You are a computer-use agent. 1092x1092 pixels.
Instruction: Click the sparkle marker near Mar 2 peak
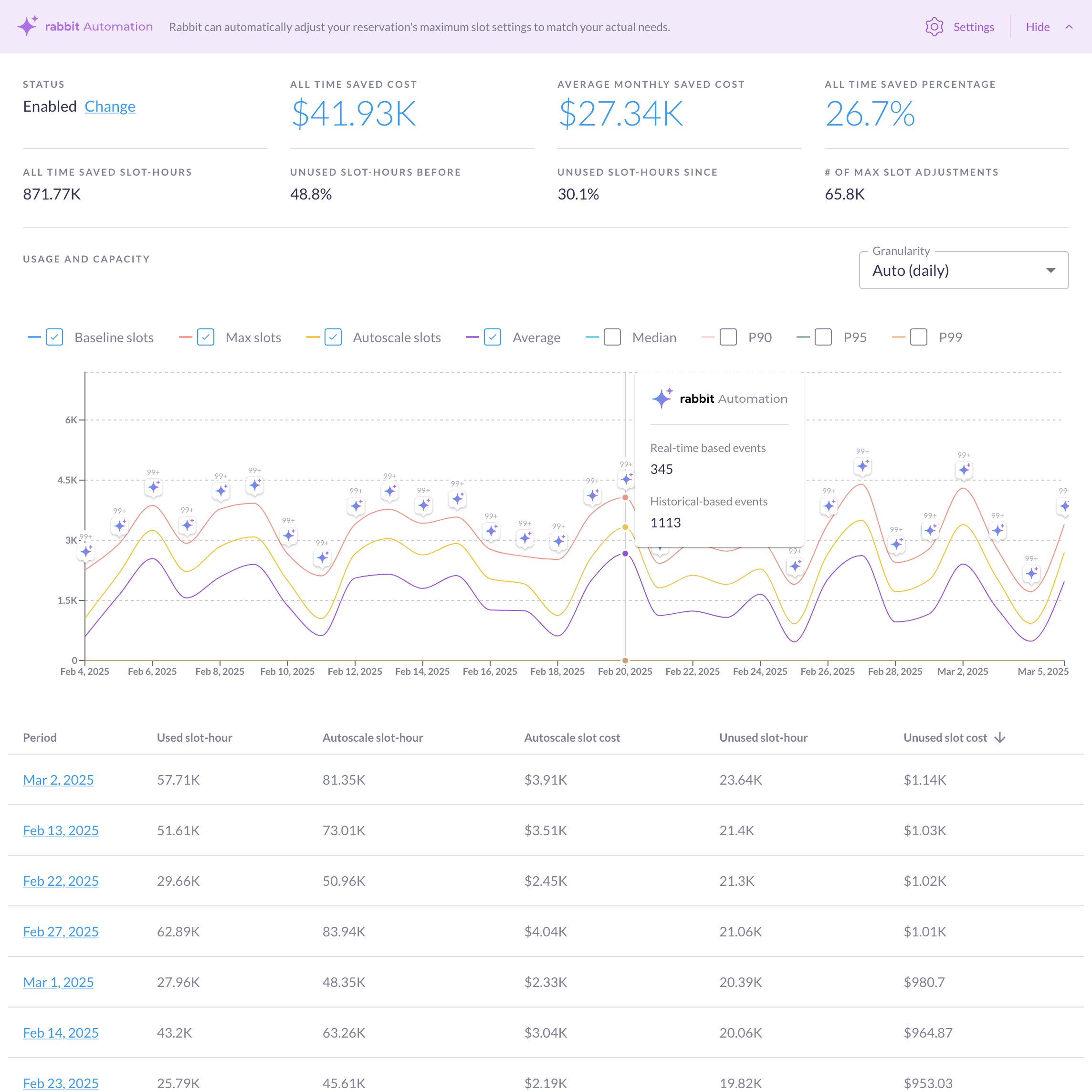point(964,469)
